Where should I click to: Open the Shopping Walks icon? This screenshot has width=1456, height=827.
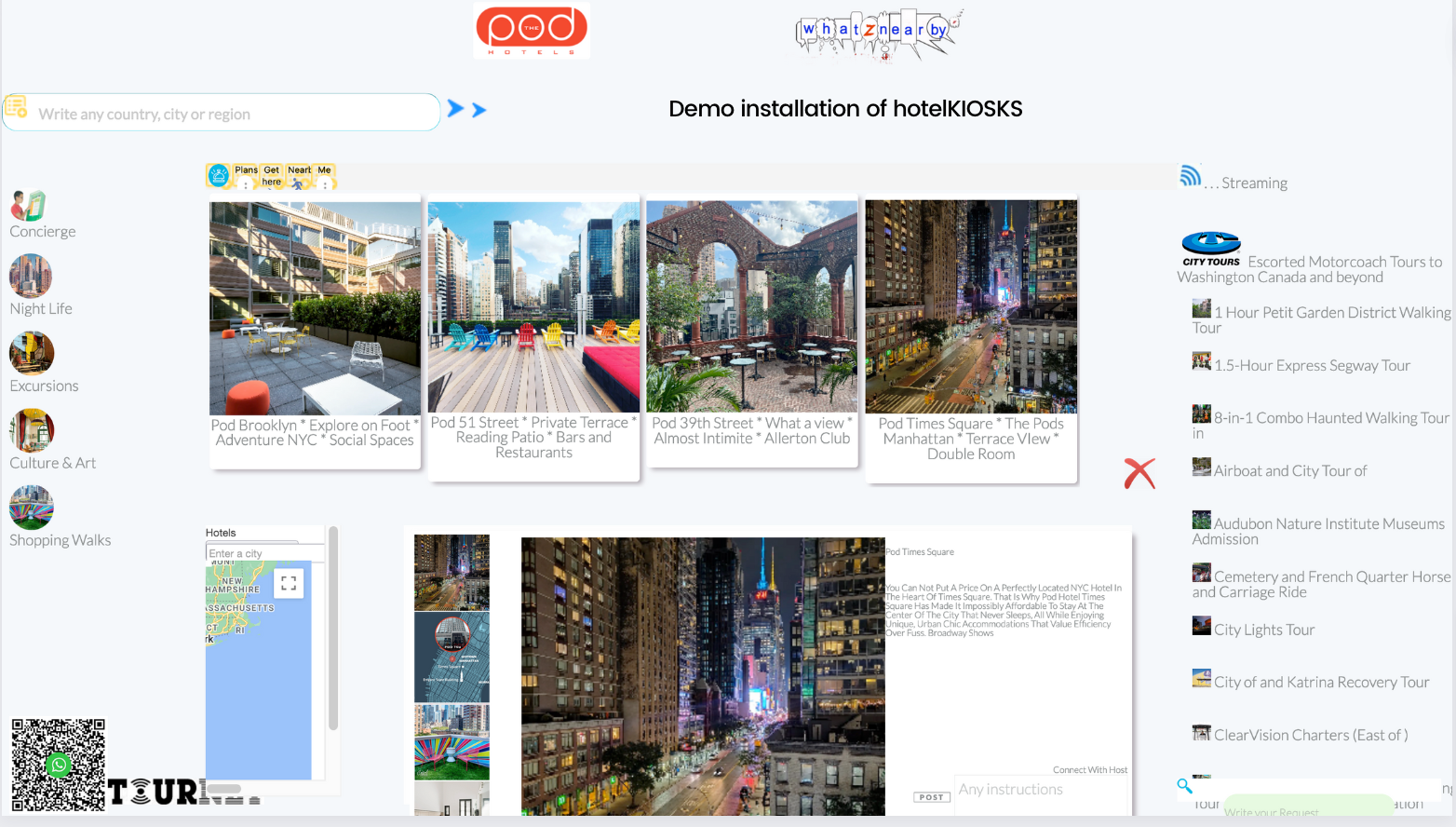[x=31, y=508]
